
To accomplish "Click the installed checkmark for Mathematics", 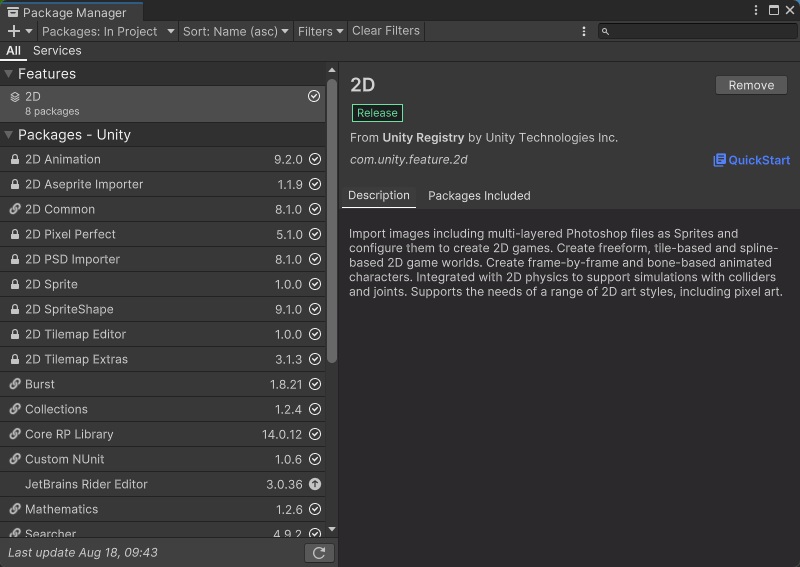I will click(315, 509).
